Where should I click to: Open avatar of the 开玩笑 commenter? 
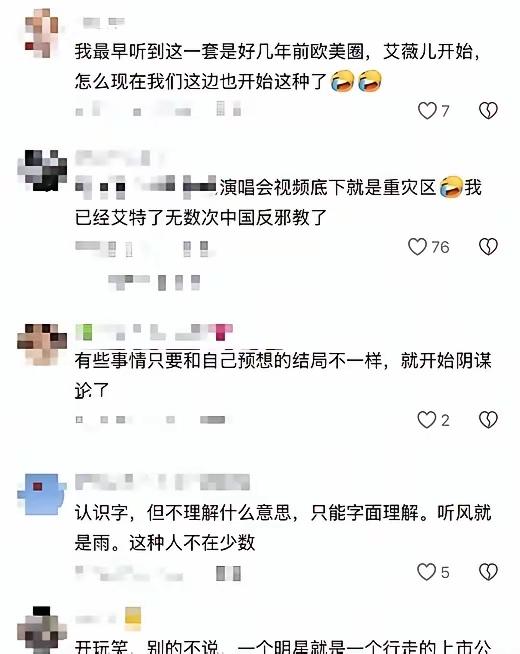[x=42, y=630]
